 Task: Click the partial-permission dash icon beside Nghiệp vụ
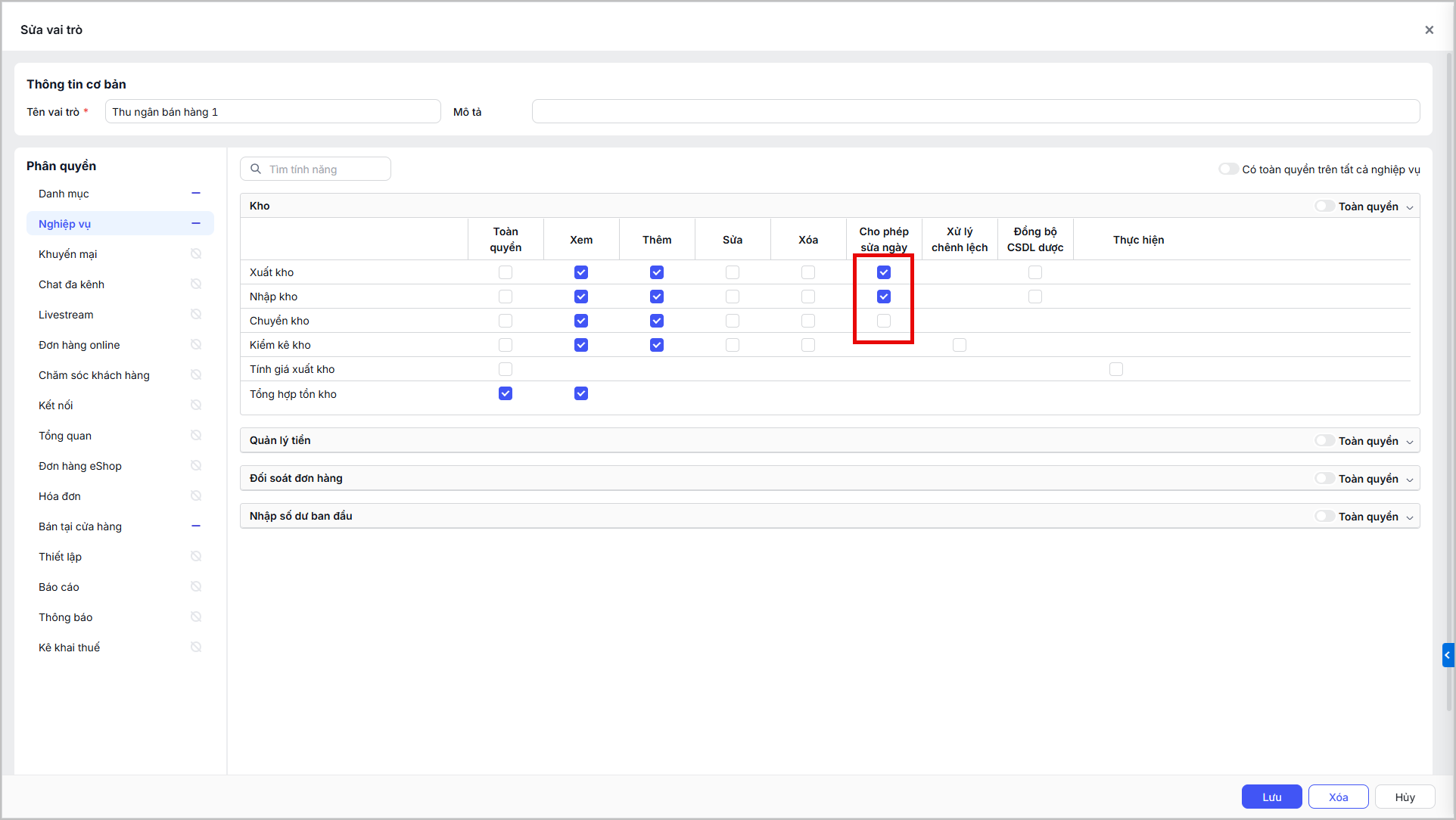(196, 224)
